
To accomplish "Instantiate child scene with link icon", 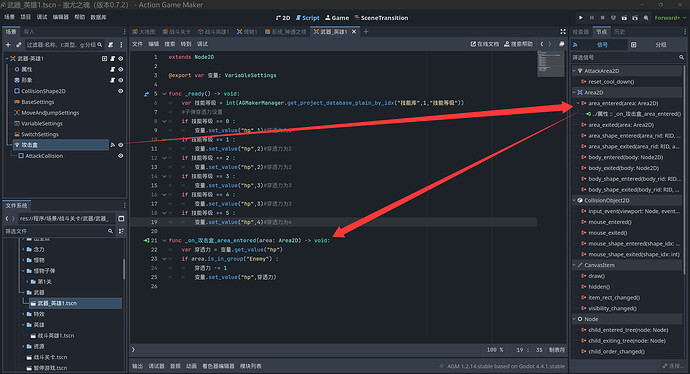I will [18, 44].
